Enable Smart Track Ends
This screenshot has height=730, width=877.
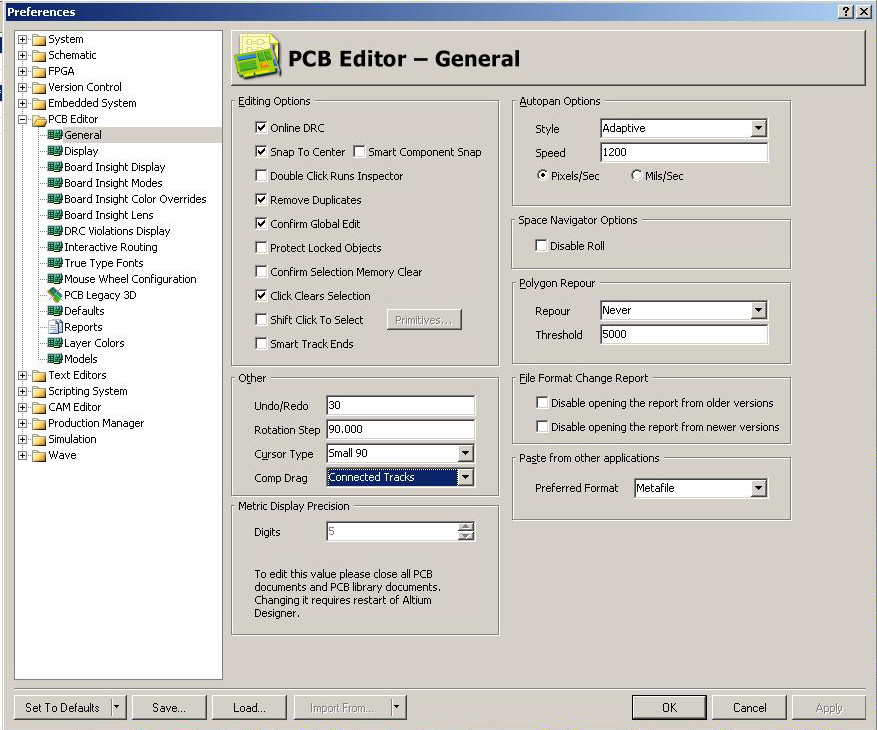(261, 343)
